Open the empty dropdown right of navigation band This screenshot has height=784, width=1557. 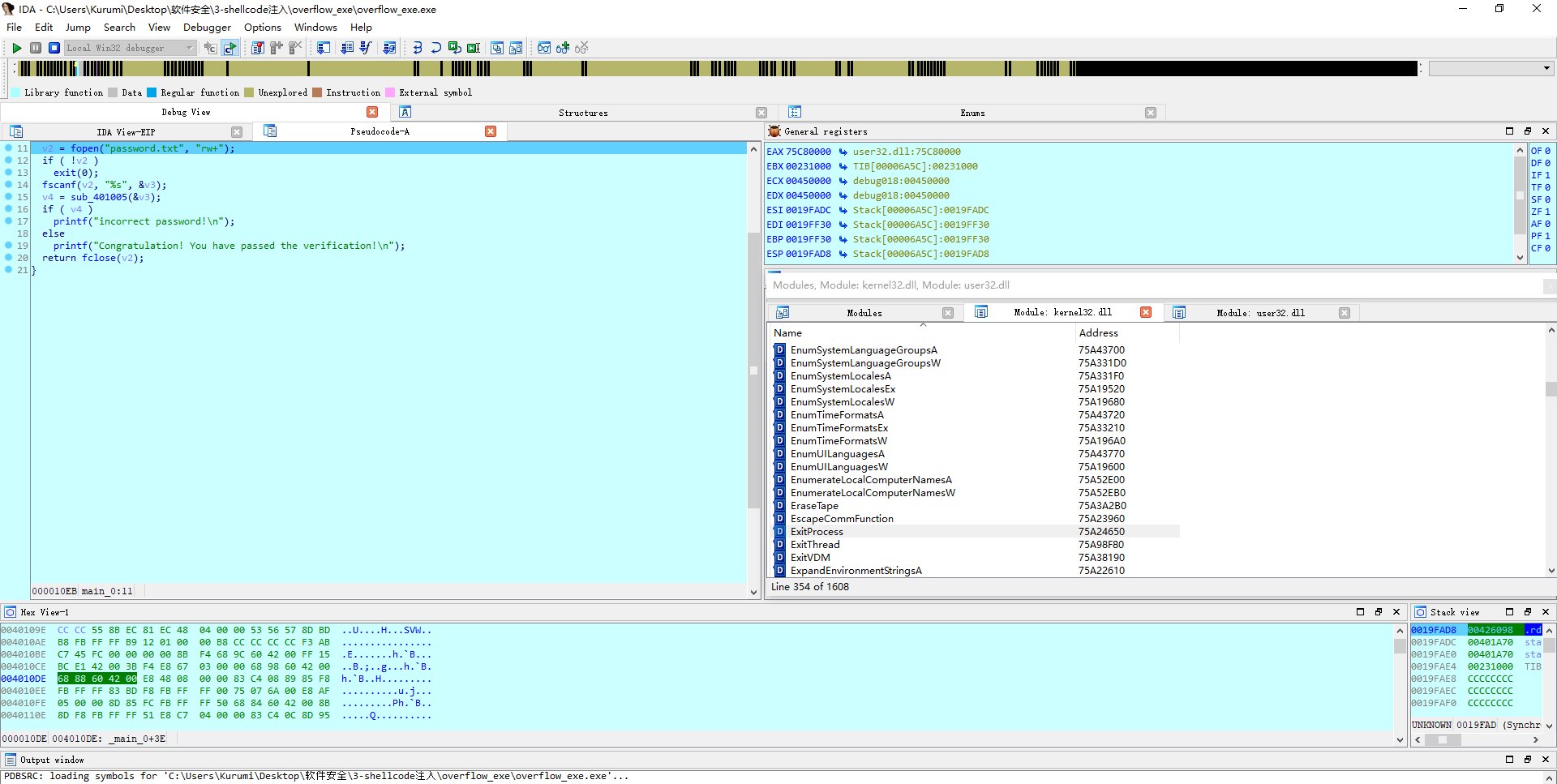click(1491, 68)
